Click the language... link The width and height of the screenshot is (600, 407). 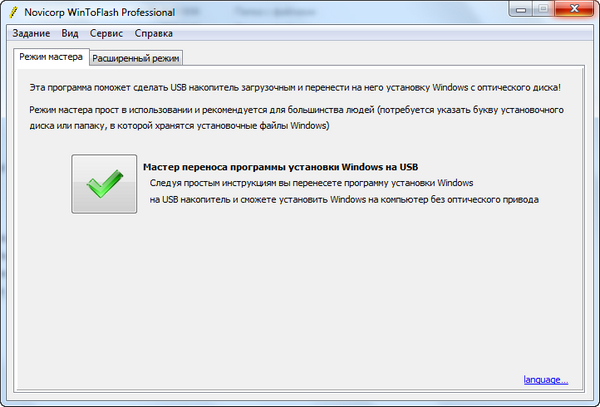tap(545, 380)
